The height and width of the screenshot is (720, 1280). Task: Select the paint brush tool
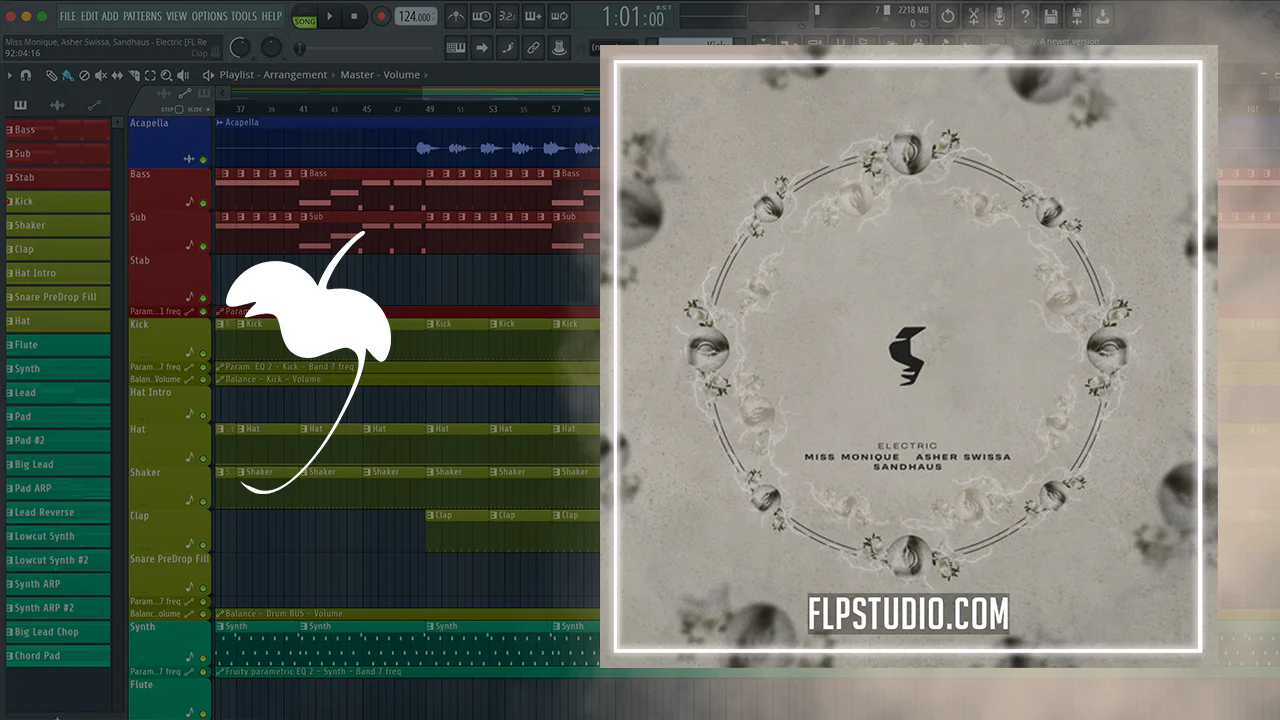tap(67, 75)
